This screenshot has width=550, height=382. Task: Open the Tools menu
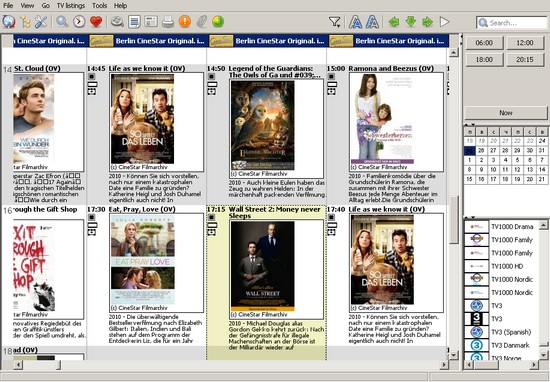pos(100,5)
